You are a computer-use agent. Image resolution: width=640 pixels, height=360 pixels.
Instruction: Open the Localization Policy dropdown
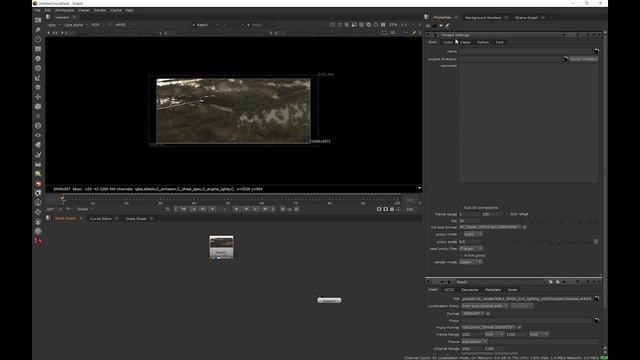tap(484, 306)
